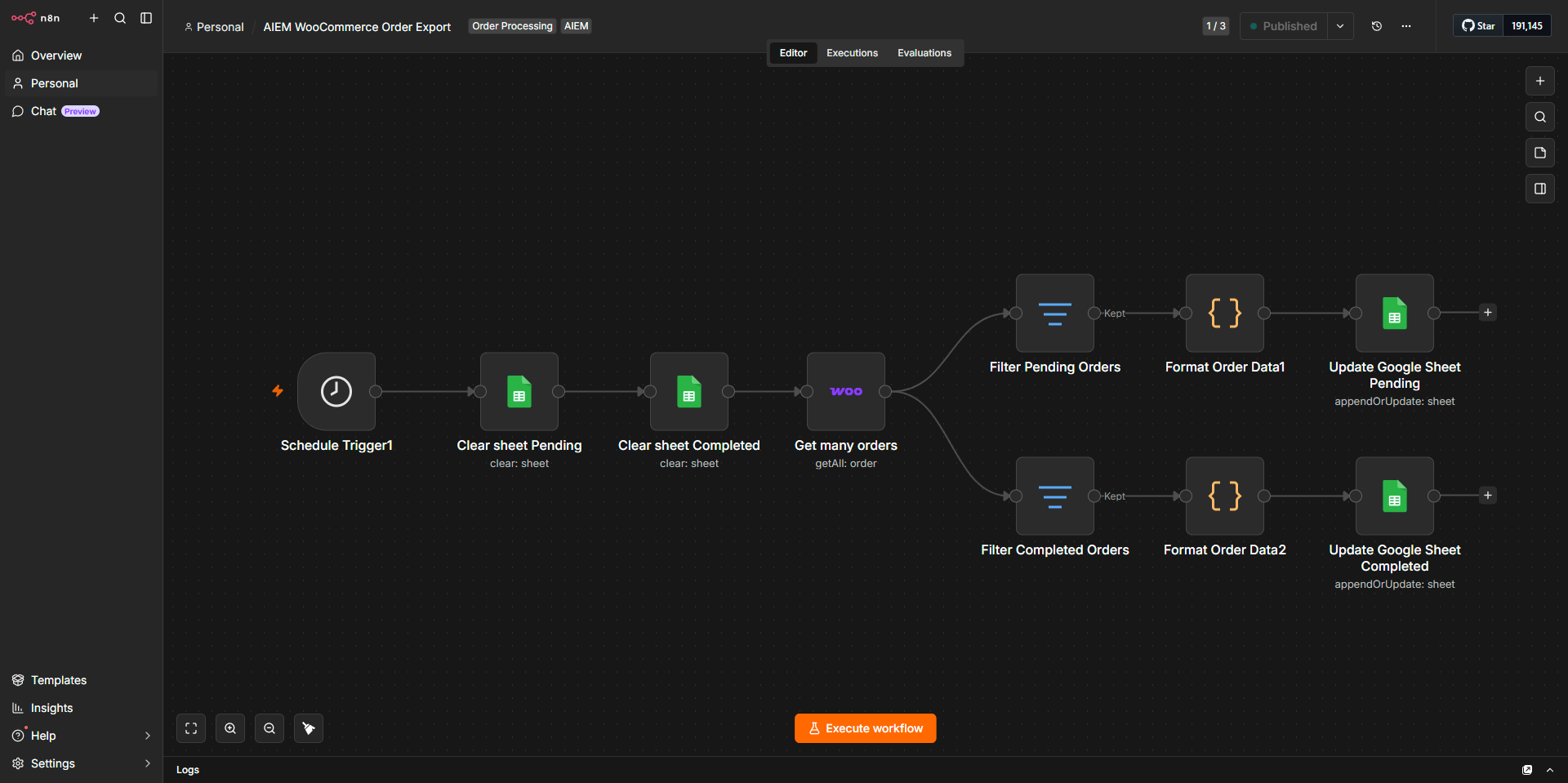The width and height of the screenshot is (1568, 783).
Task: Select the Filter Pending Orders node
Action: (x=1055, y=314)
